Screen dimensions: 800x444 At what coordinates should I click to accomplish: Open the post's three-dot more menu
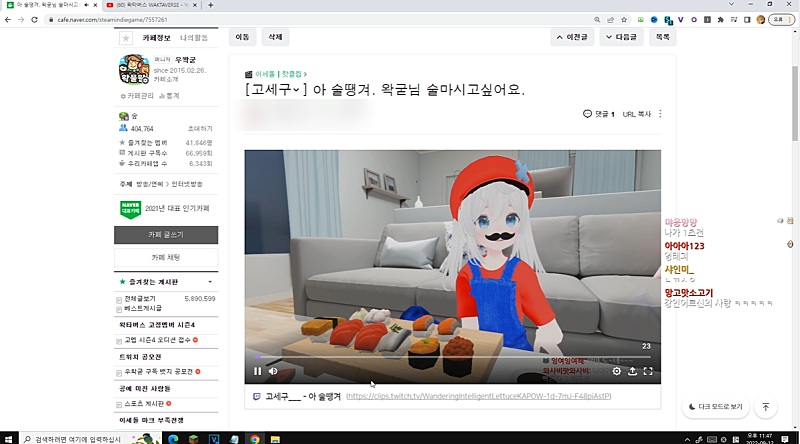click(660, 114)
